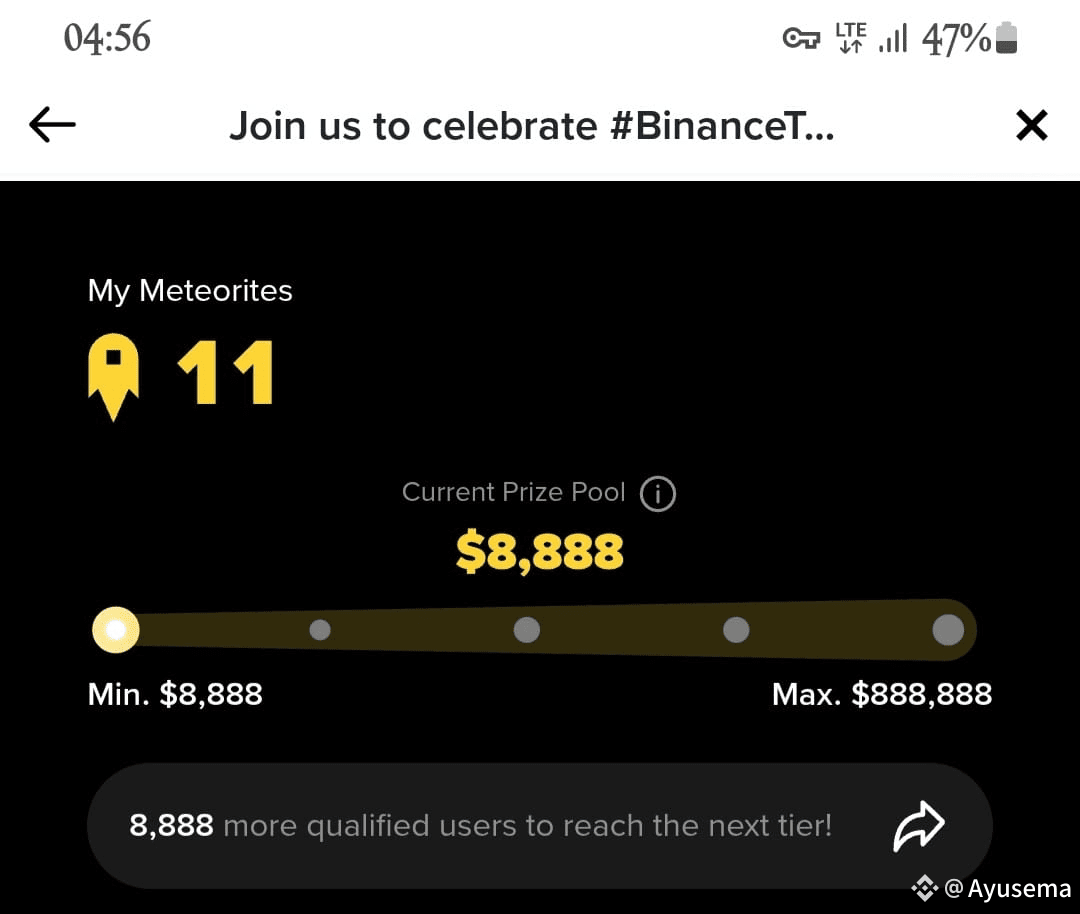Tap the VPN key status icon
Image resolution: width=1080 pixels, height=914 pixels.
point(801,38)
